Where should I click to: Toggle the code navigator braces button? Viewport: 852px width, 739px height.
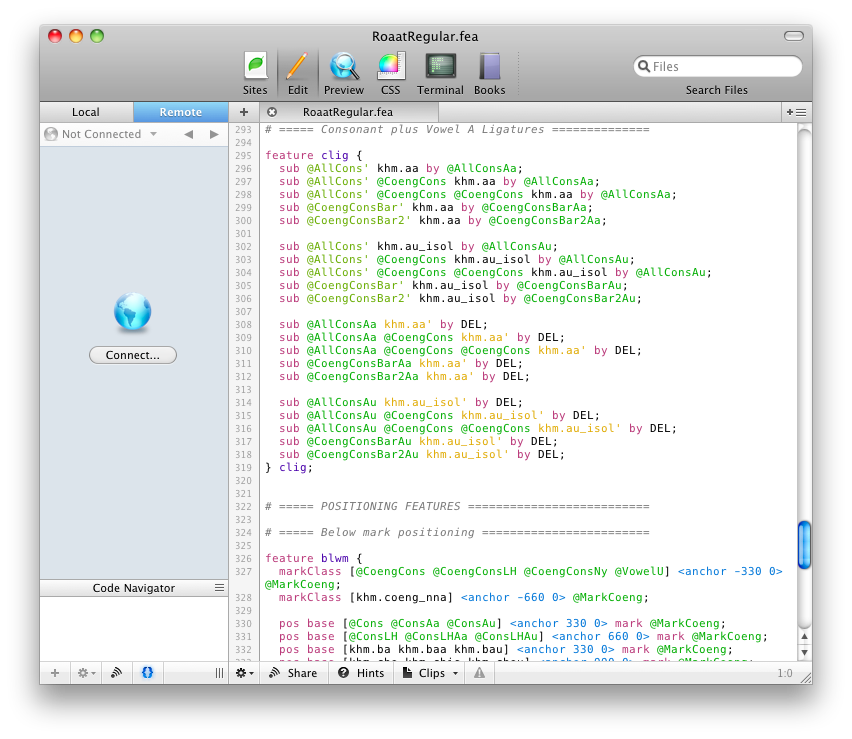(x=147, y=673)
